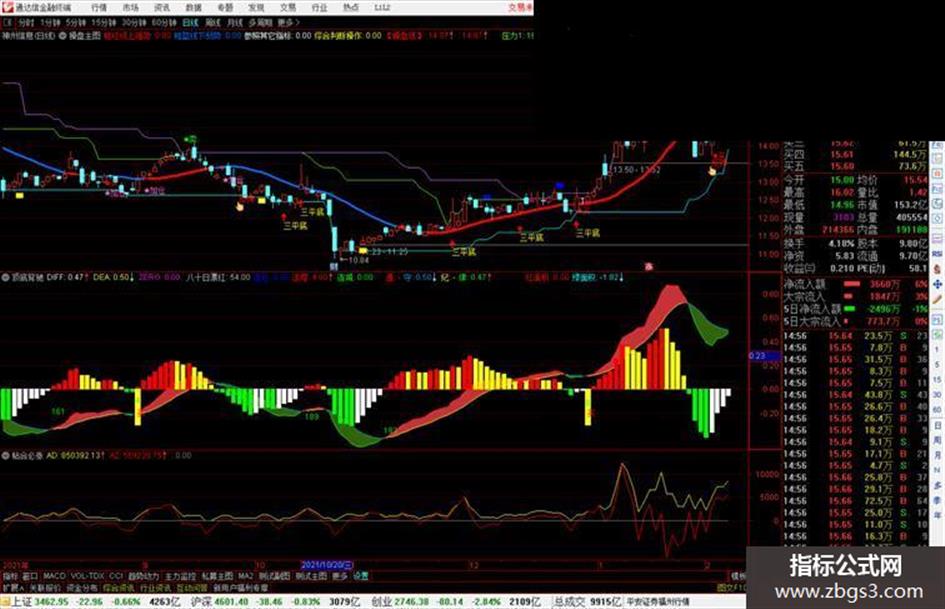
Task: Apply the 主力监控 indicator tab
Action: pos(180,576)
